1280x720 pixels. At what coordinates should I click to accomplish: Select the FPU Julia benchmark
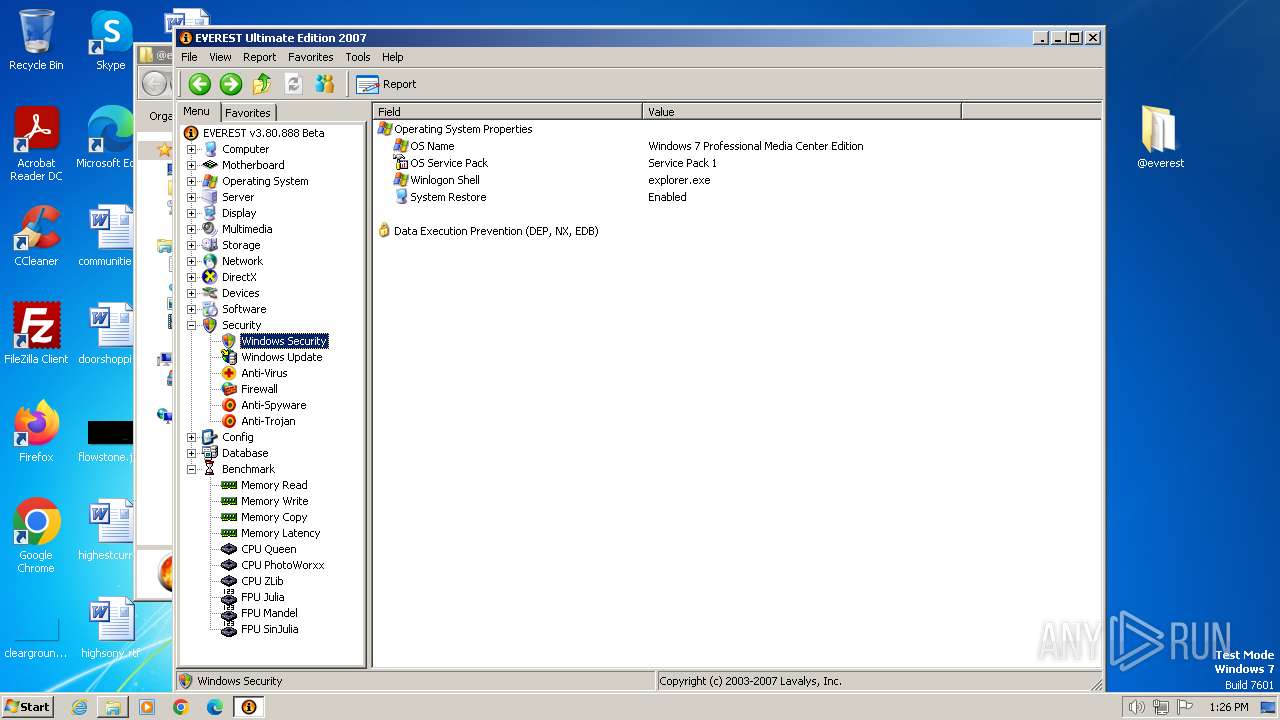click(262, 597)
